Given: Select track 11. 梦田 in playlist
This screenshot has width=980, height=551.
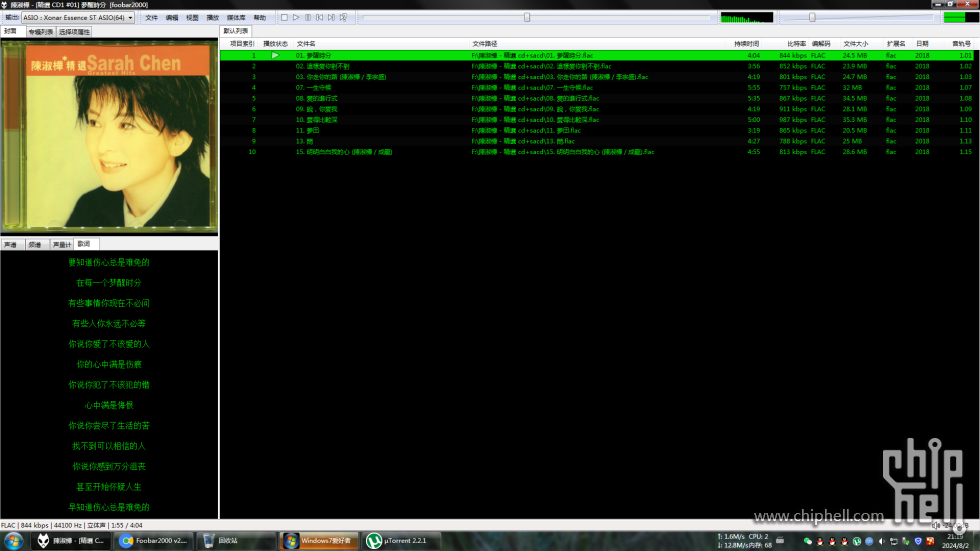Looking at the screenshot, I should point(597,131).
